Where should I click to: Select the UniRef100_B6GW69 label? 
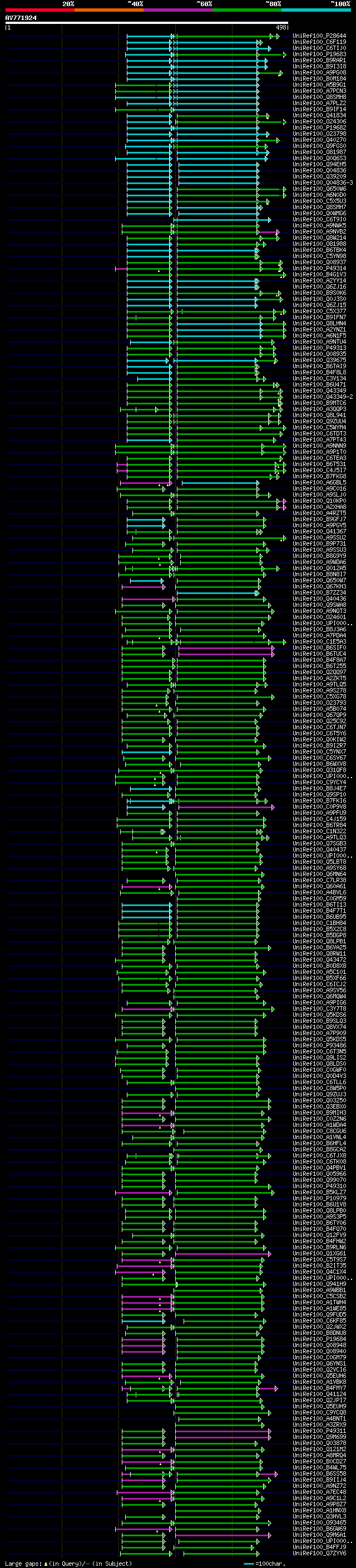(x=319, y=1529)
